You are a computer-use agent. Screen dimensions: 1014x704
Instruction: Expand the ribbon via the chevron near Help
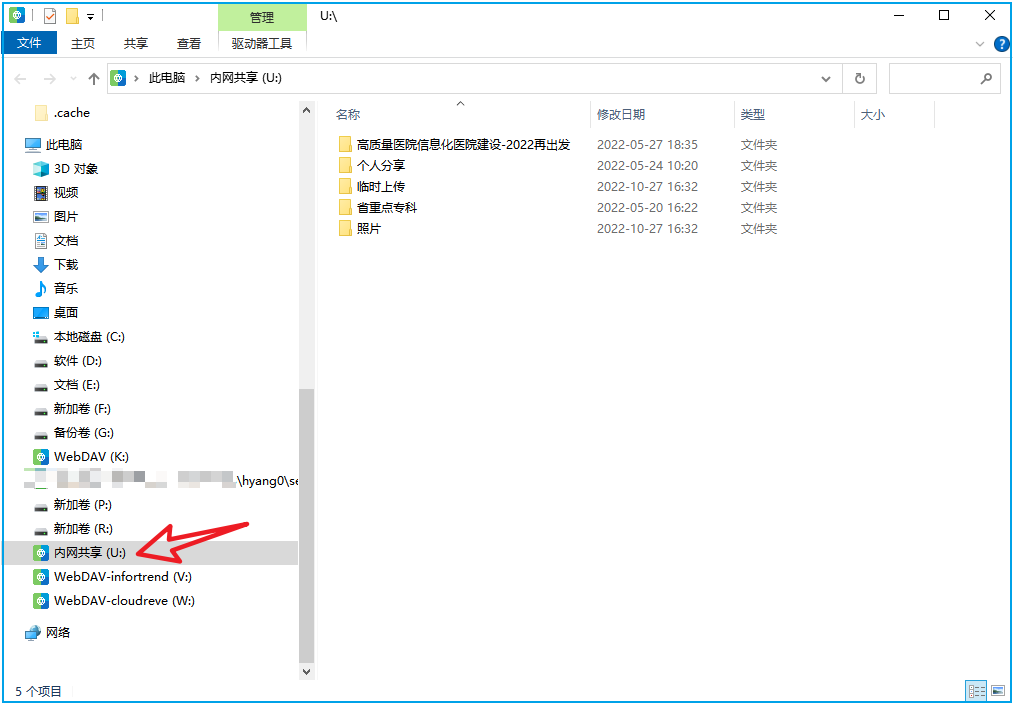coord(978,43)
